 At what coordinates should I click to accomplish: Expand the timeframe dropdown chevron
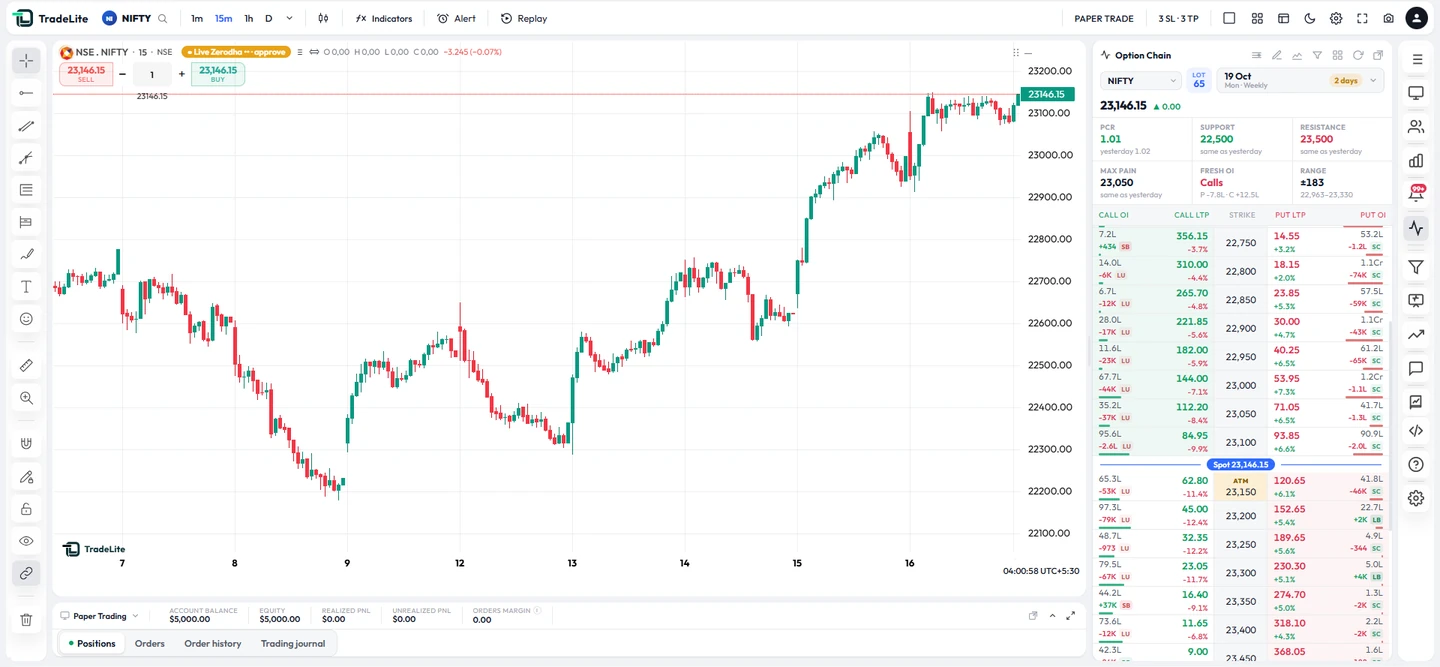[290, 18]
